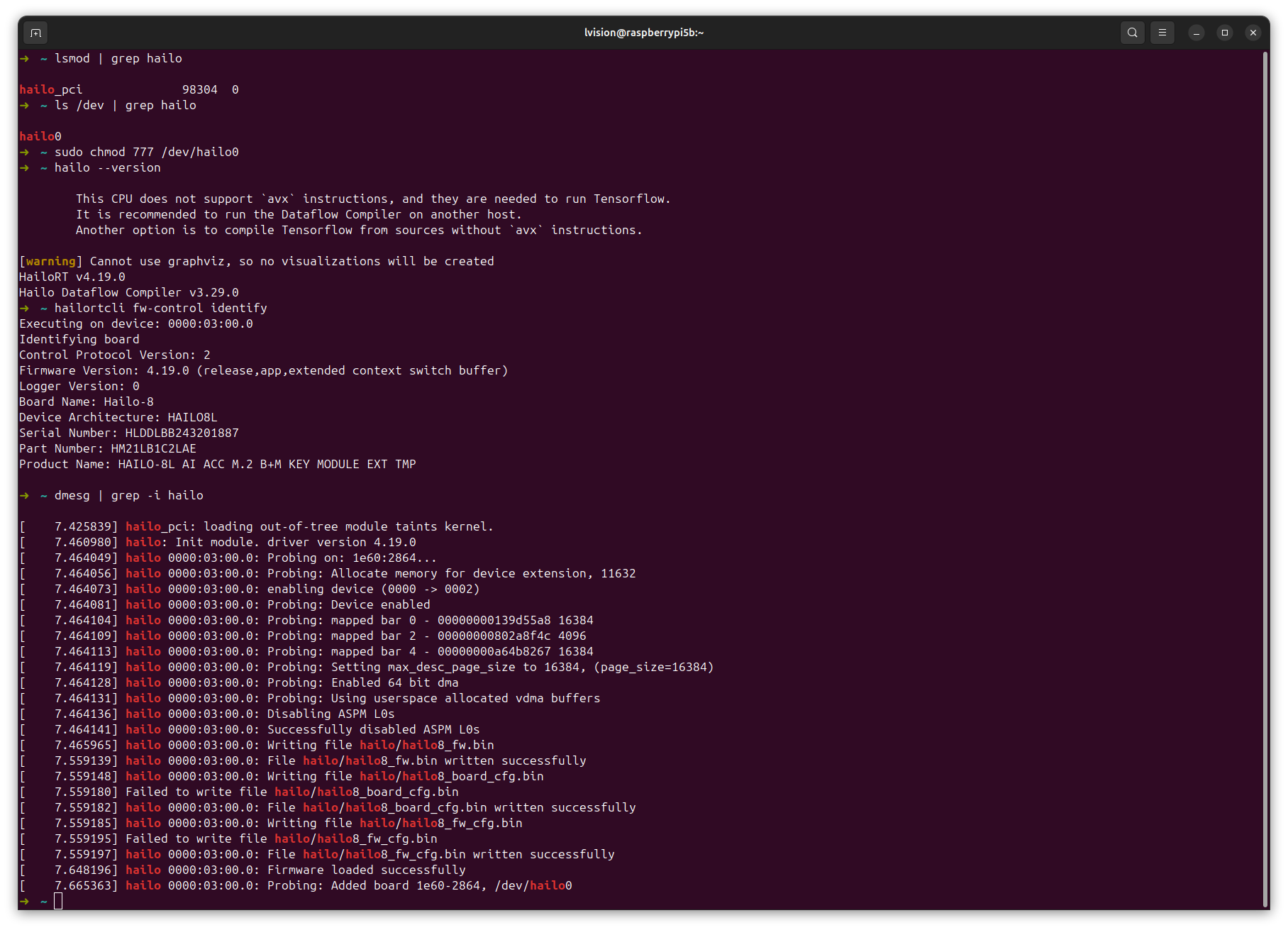1288x930 pixels.
Task: Click 'Added board 1e60-2864' line
Action: [x=296, y=886]
